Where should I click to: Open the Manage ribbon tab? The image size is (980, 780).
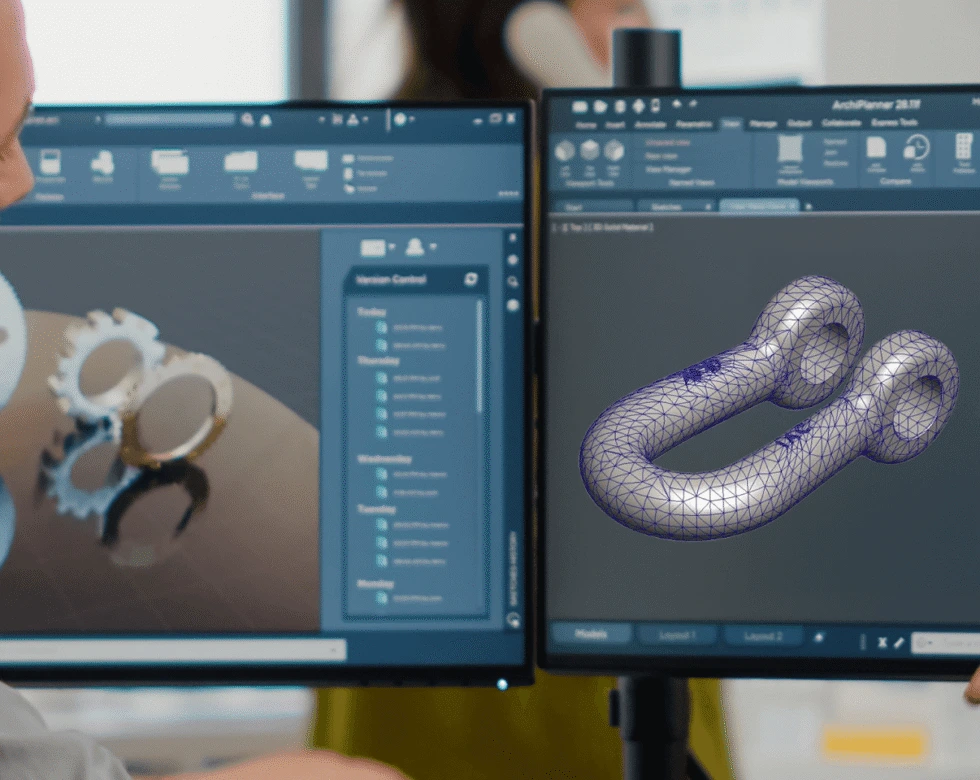763,124
